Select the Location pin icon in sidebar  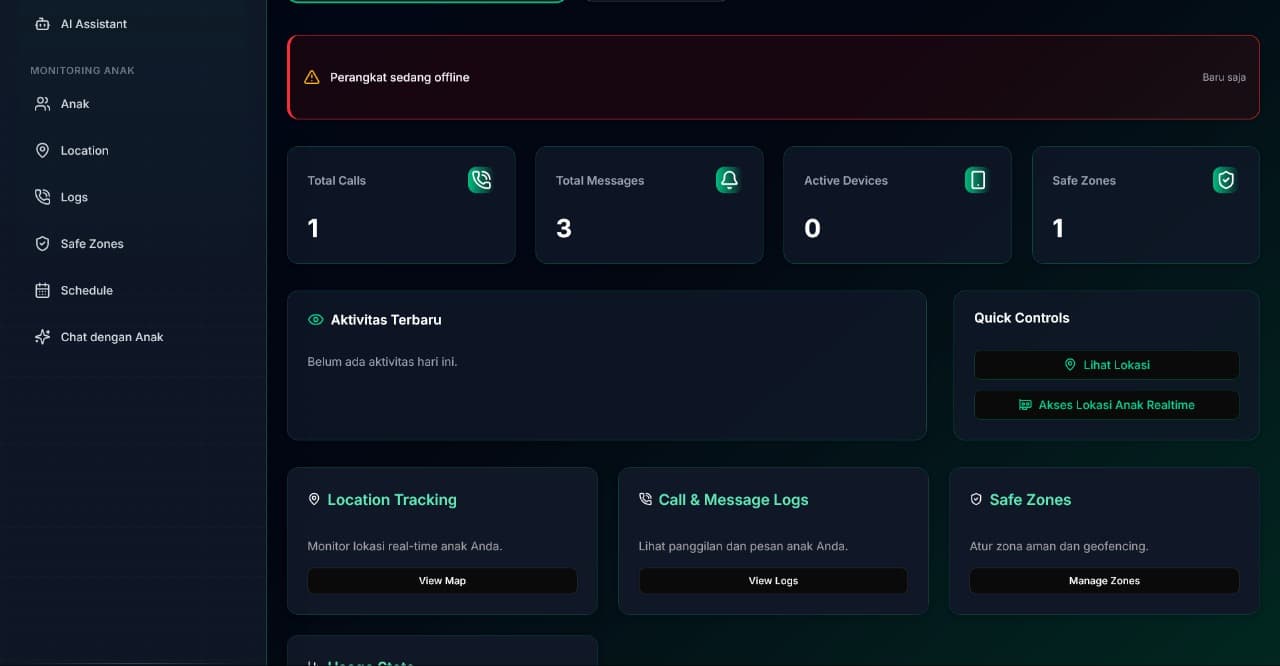point(41,150)
